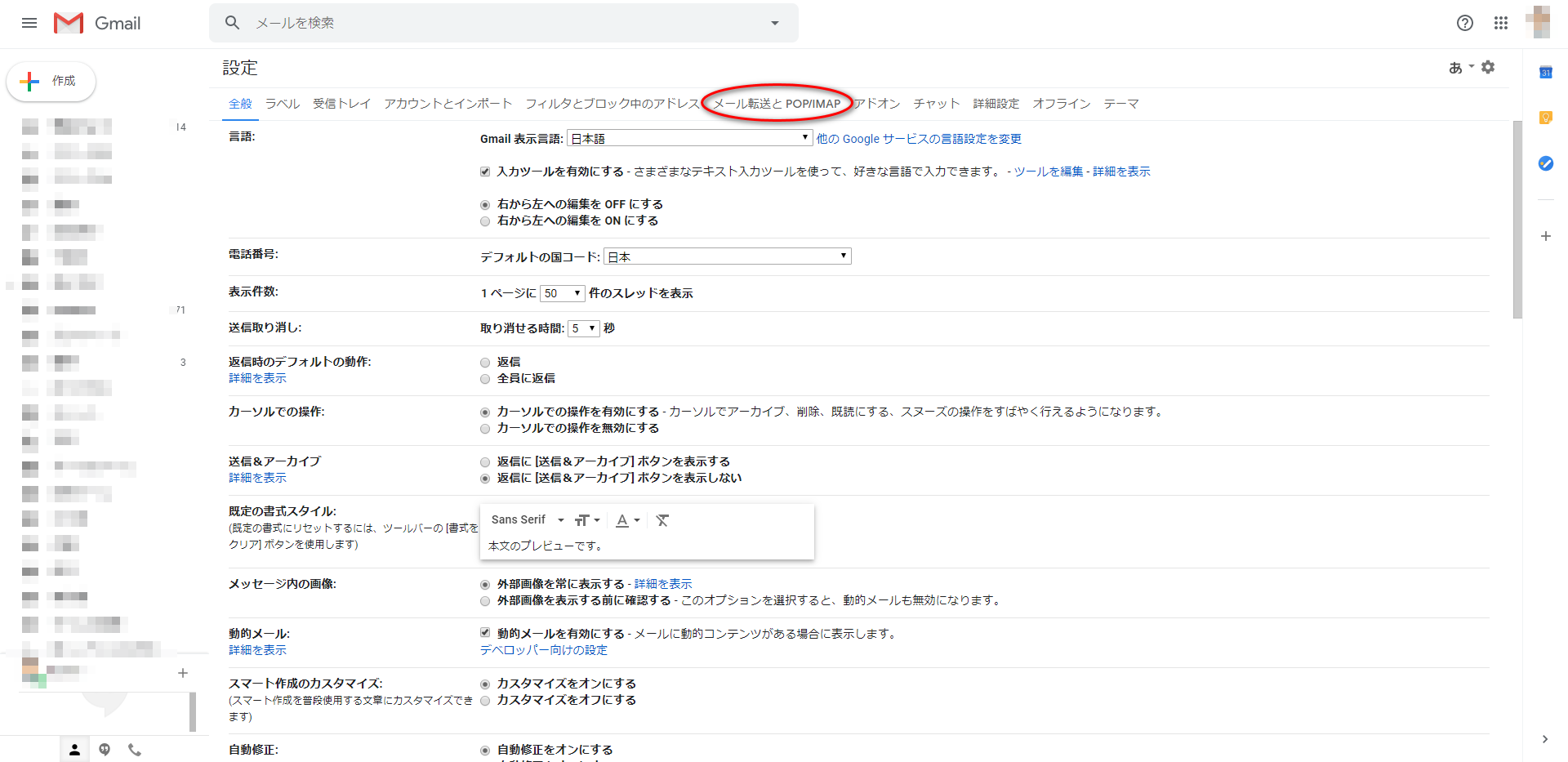Open the デベロッパー向けの設定 link
The image size is (1568, 762).
(x=543, y=650)
